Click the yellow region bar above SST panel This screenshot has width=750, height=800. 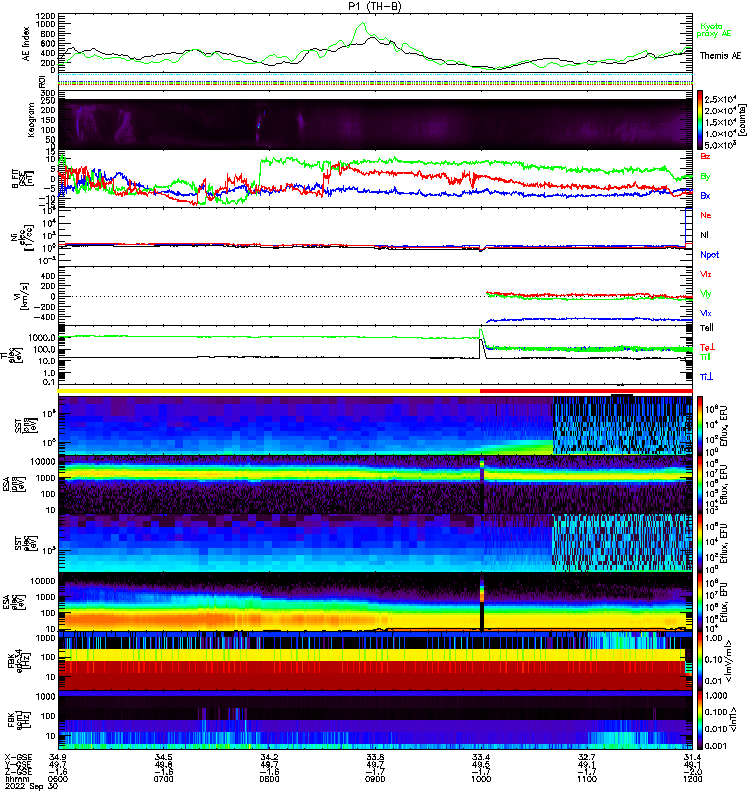[269, 391]
